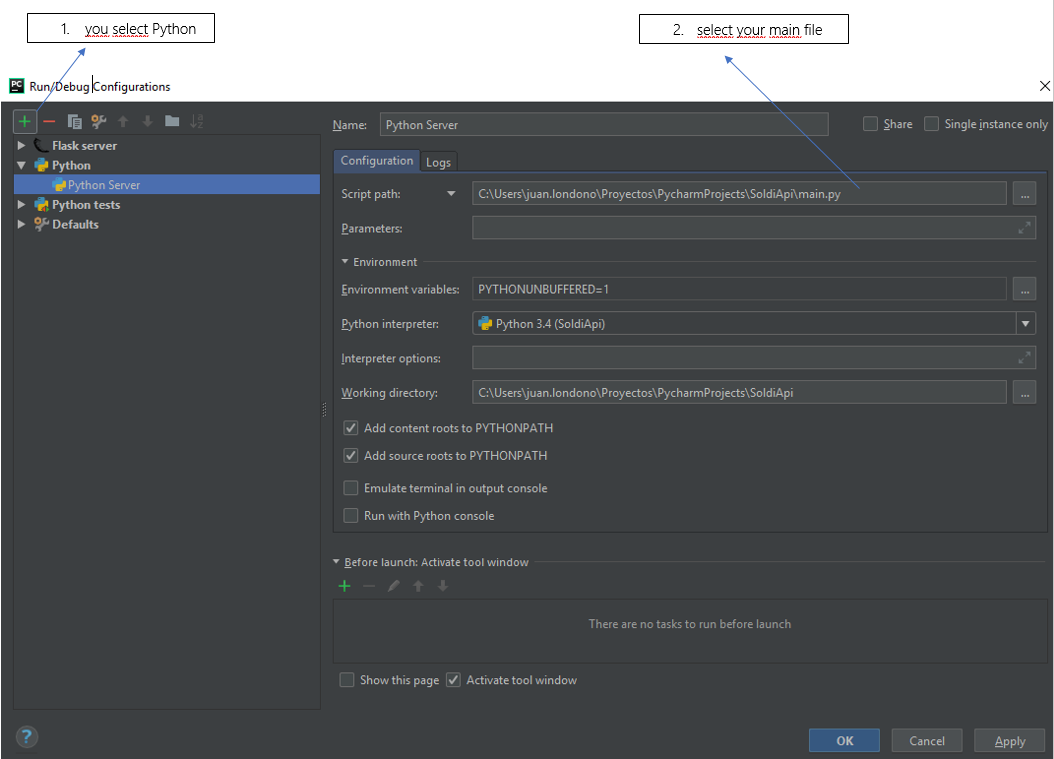The height and width of the screenshot is (759, 1054).
Task: Click browse button next to Script path
Action: click(1024, 194)
